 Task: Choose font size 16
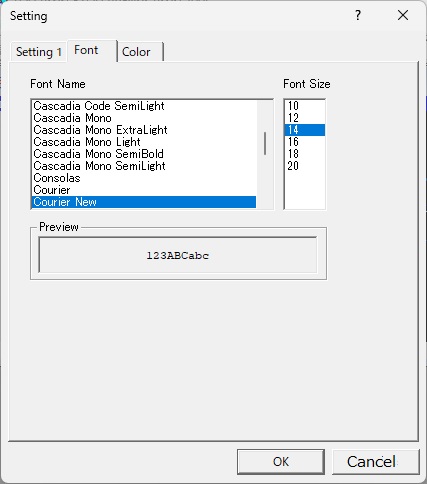tap(305, 142)
